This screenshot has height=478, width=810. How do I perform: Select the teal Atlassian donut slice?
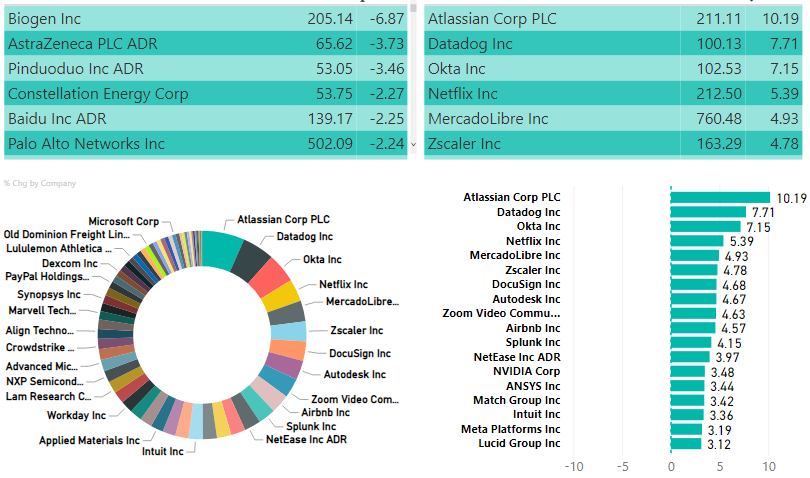(x=220, y=250)
